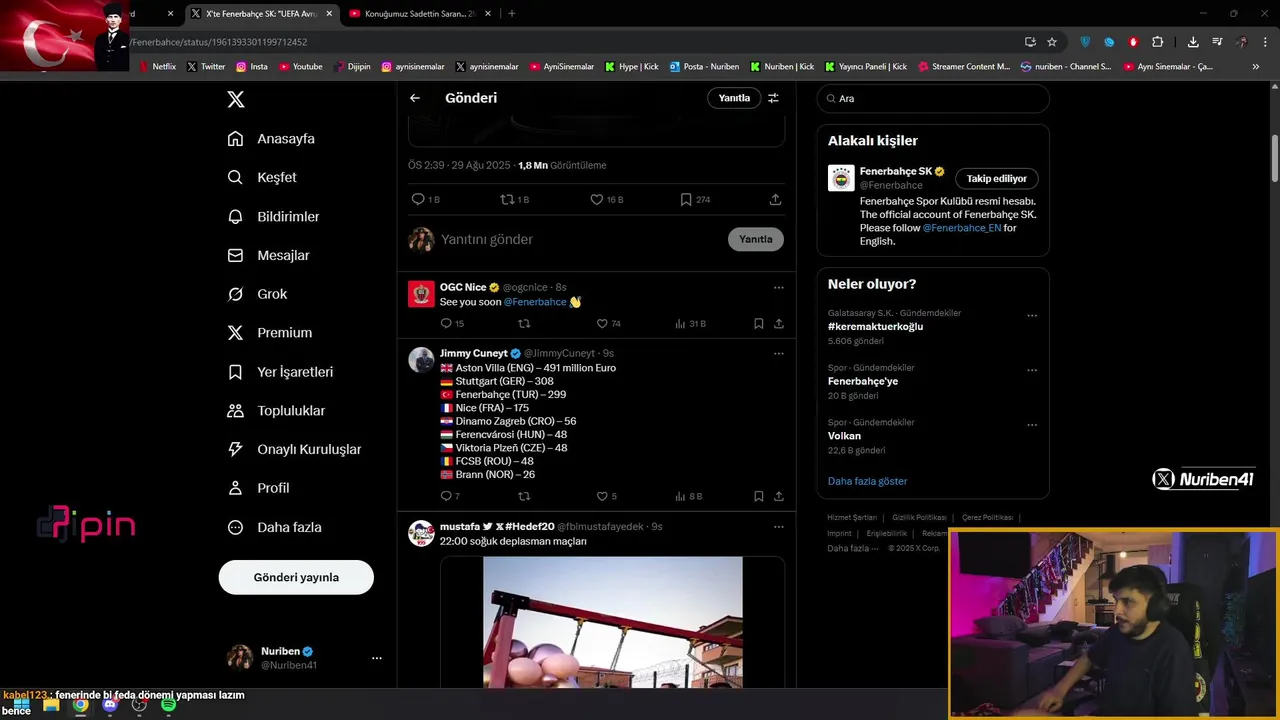Open more options for #keremaktuerkoğlu trend
Viewport: 1280px width, 720px height.
coord(1032,316)
